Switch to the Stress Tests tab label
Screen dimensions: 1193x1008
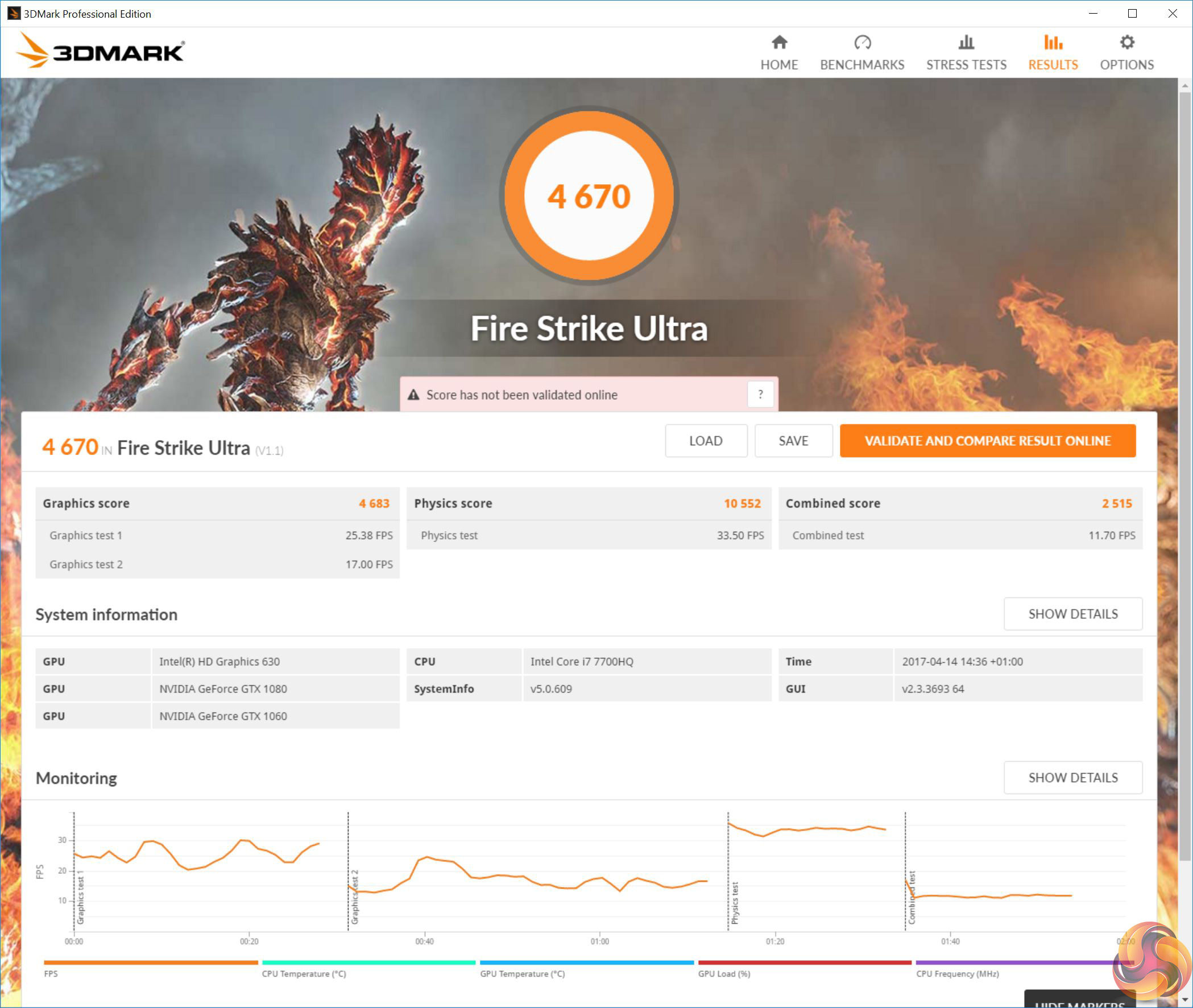(x=966, y=65)
